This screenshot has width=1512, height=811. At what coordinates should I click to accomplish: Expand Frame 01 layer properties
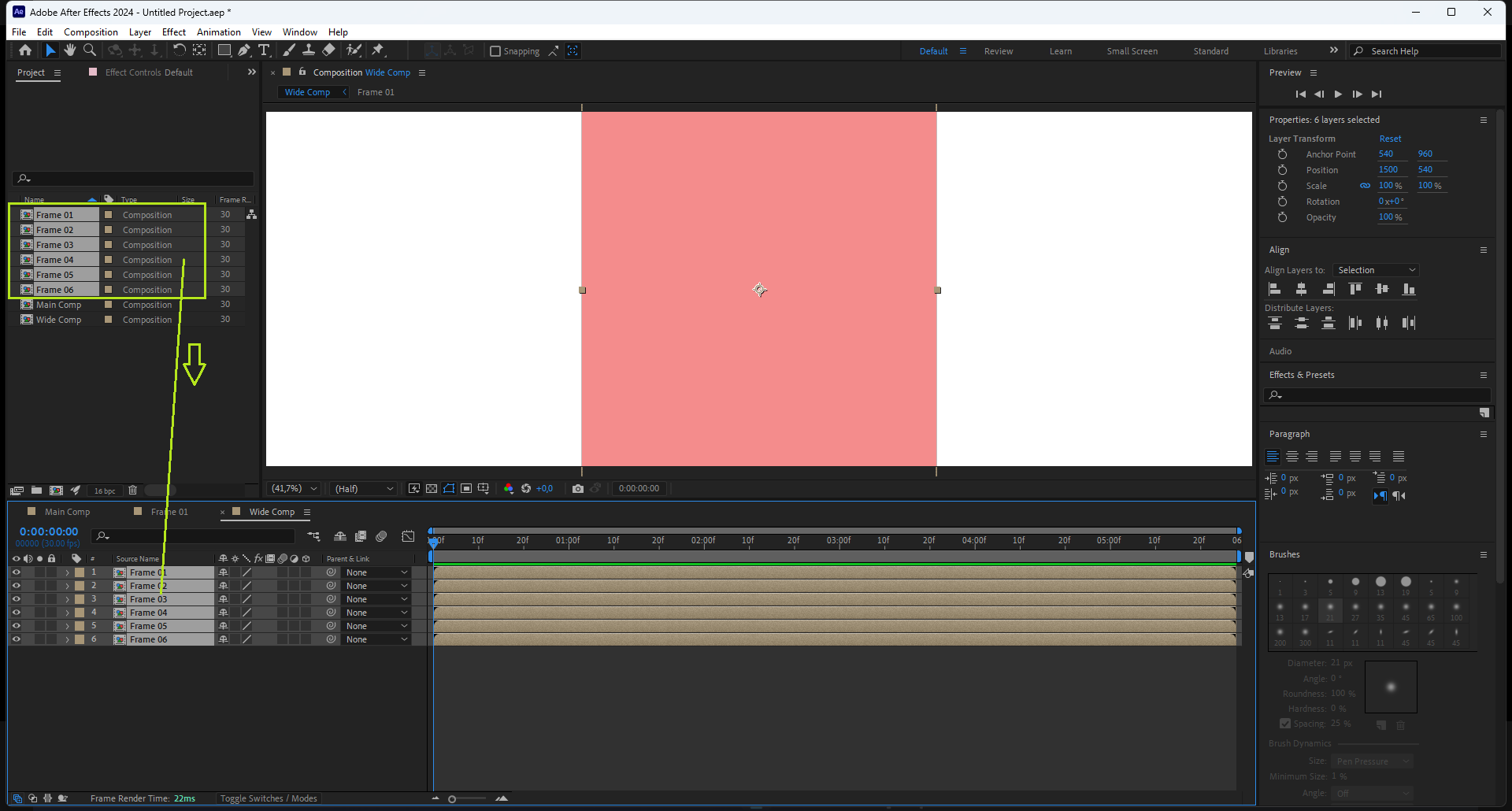[67, 572]
